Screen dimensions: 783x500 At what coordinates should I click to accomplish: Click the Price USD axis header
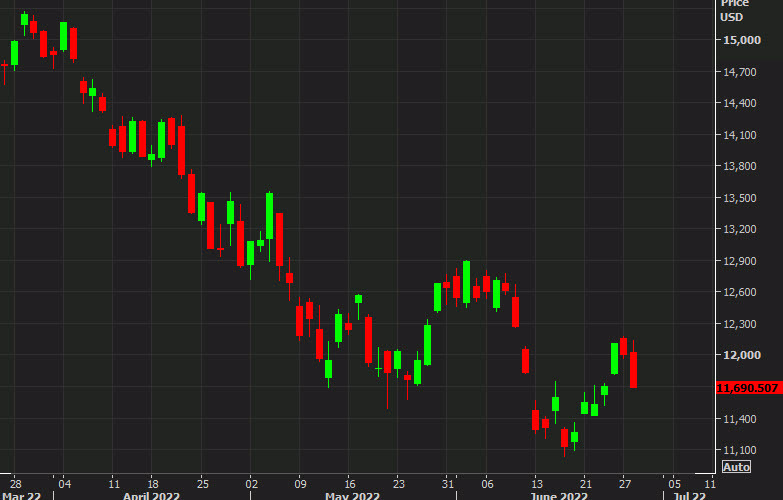point(734,10)
